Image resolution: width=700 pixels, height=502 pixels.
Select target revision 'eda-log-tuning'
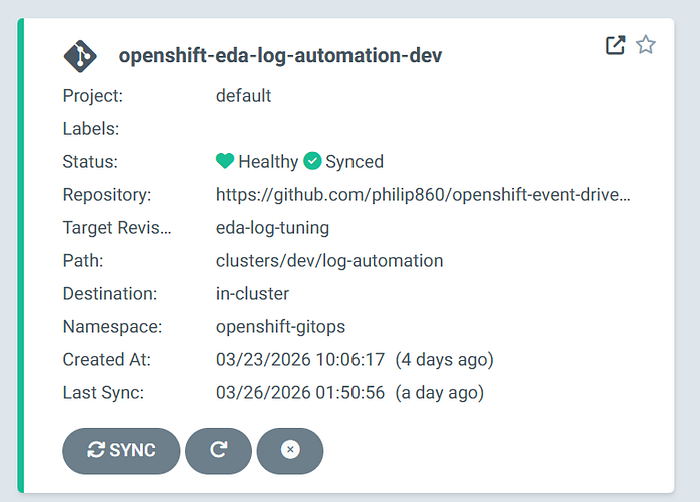272,228
